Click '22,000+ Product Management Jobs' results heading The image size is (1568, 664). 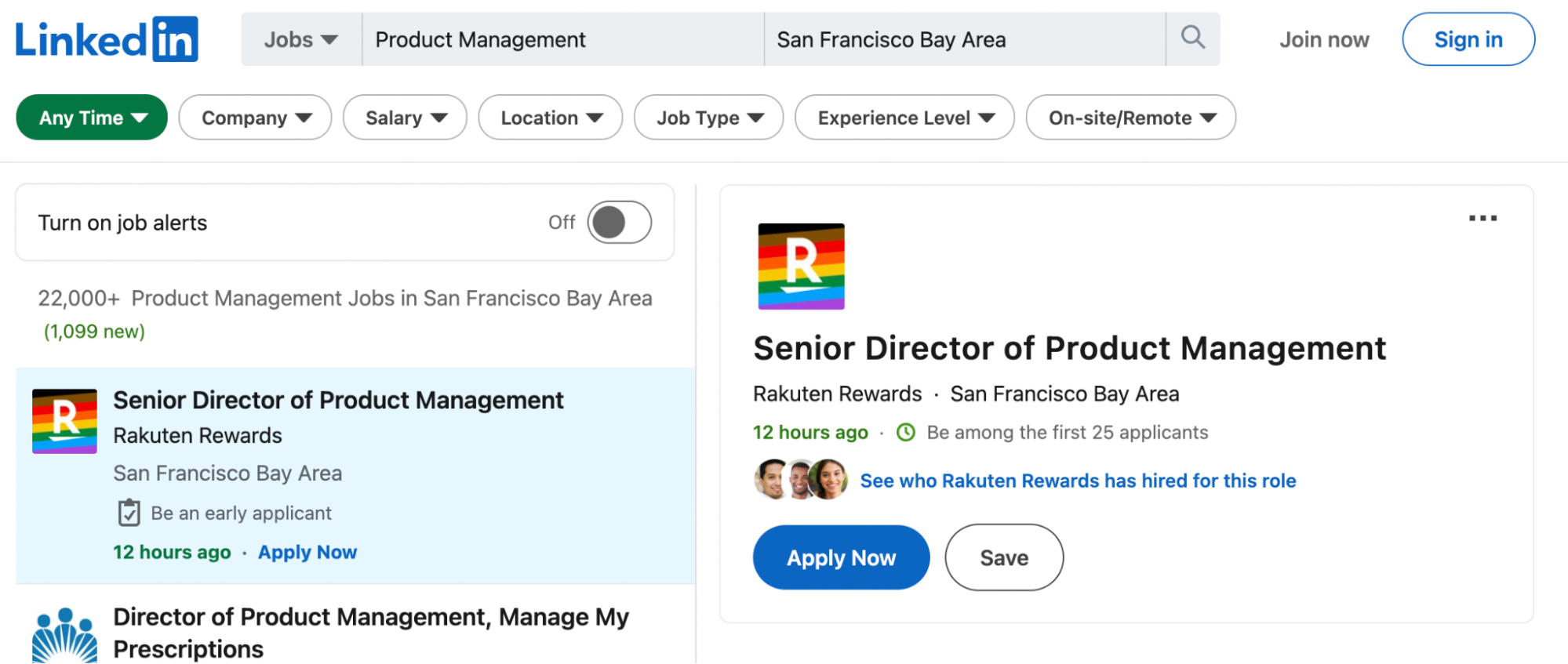[x=345, y=298]
